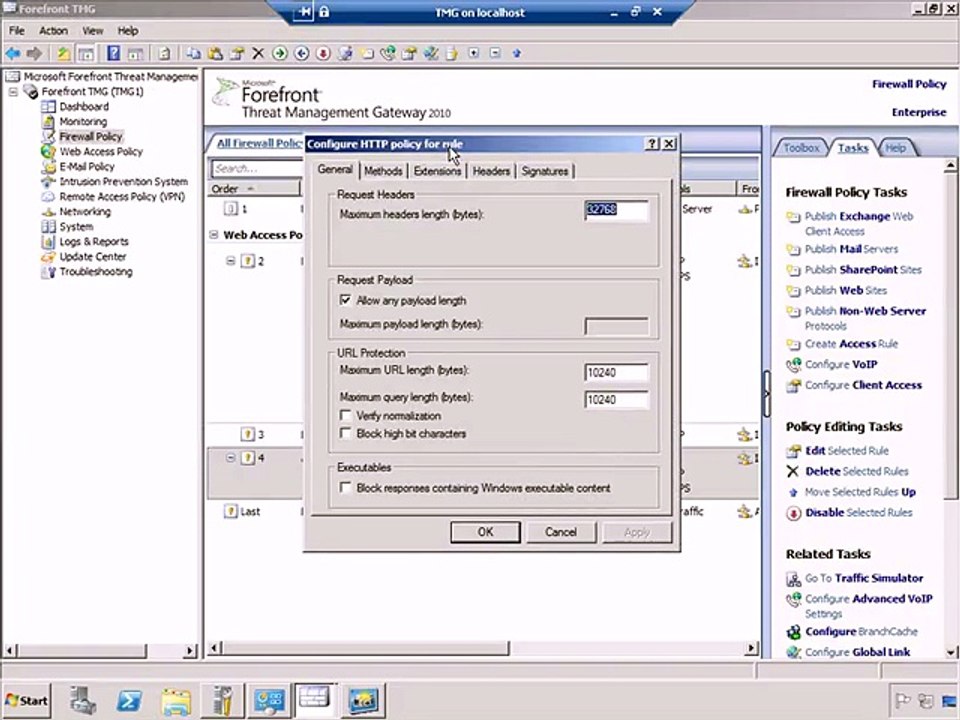960x720 pixels.
Task: Click the VoIP phone toolbar icon
Action: coord(388,54)
